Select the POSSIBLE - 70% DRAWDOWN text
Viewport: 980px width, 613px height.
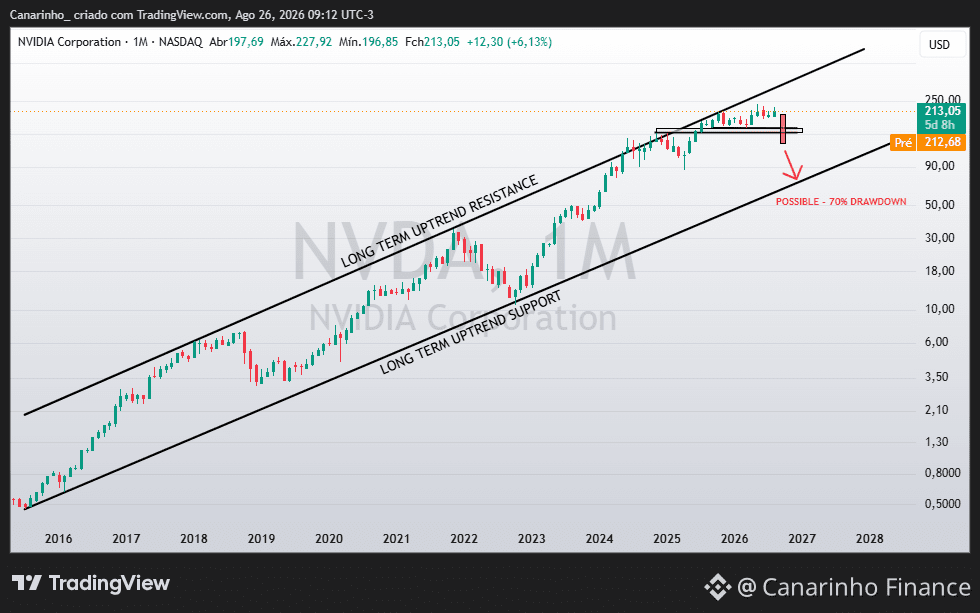tap(841, 202)
